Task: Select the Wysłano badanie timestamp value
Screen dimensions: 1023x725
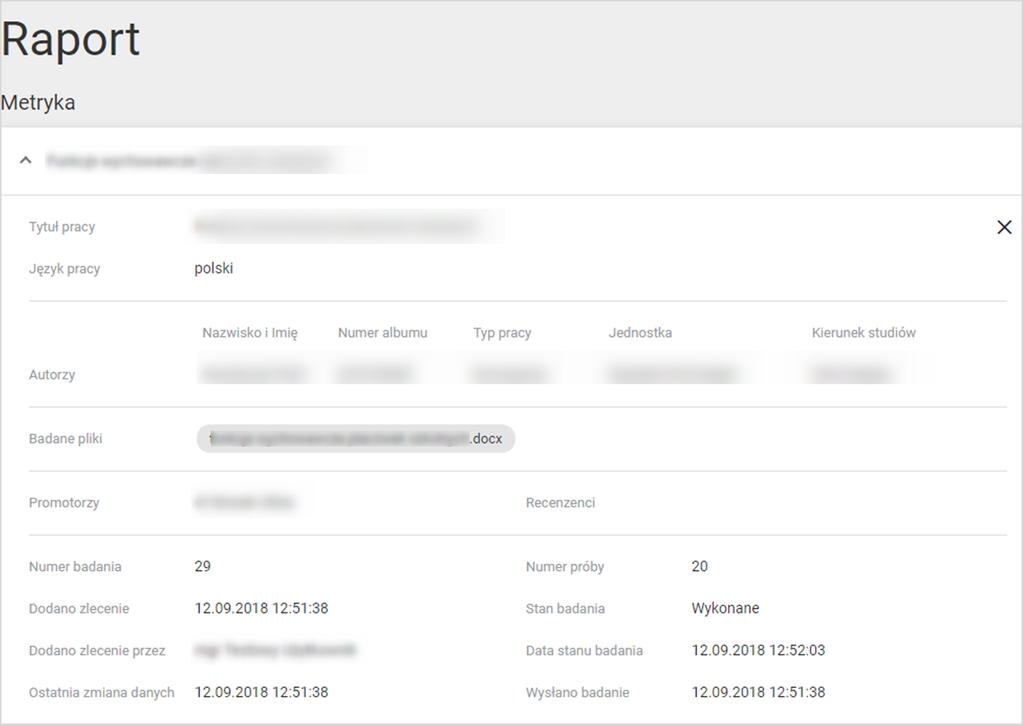Action: click(x=758, y=692)
